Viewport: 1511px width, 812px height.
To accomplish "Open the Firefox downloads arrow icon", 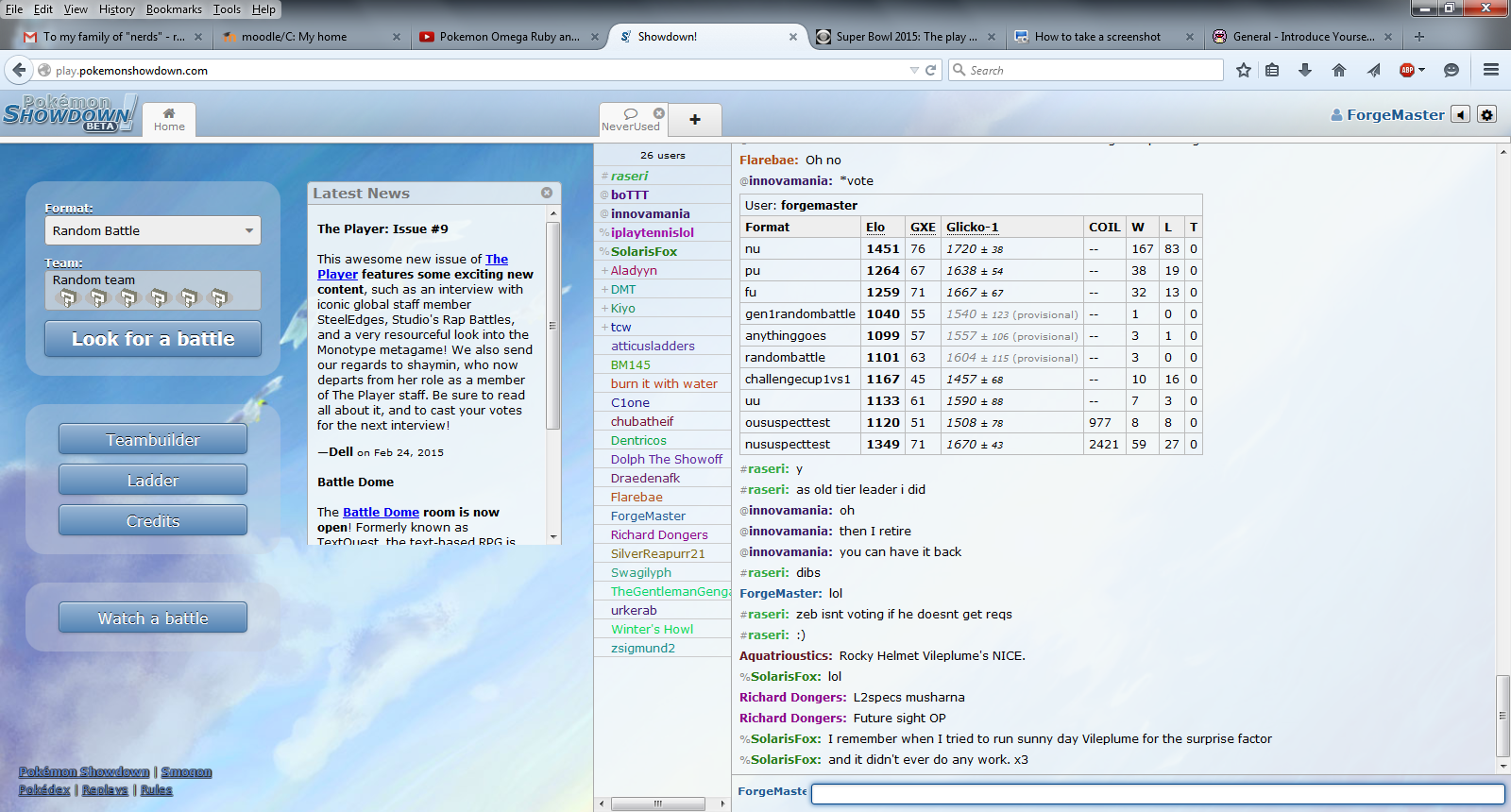I will [x=1305, y=70].
